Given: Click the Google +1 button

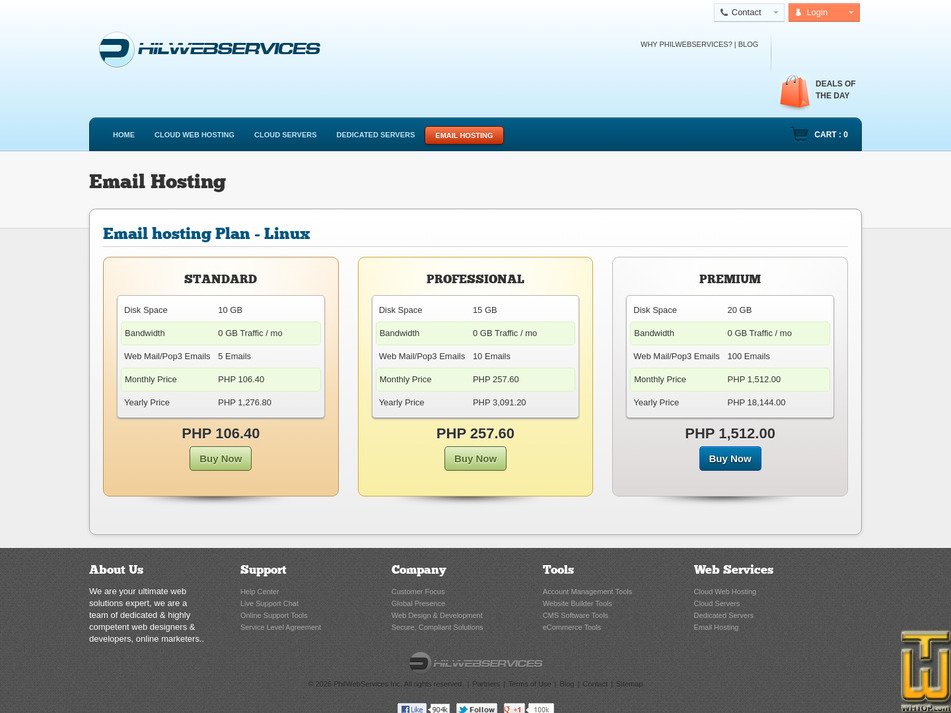Looking at the screenshot, I should (514, 709).
